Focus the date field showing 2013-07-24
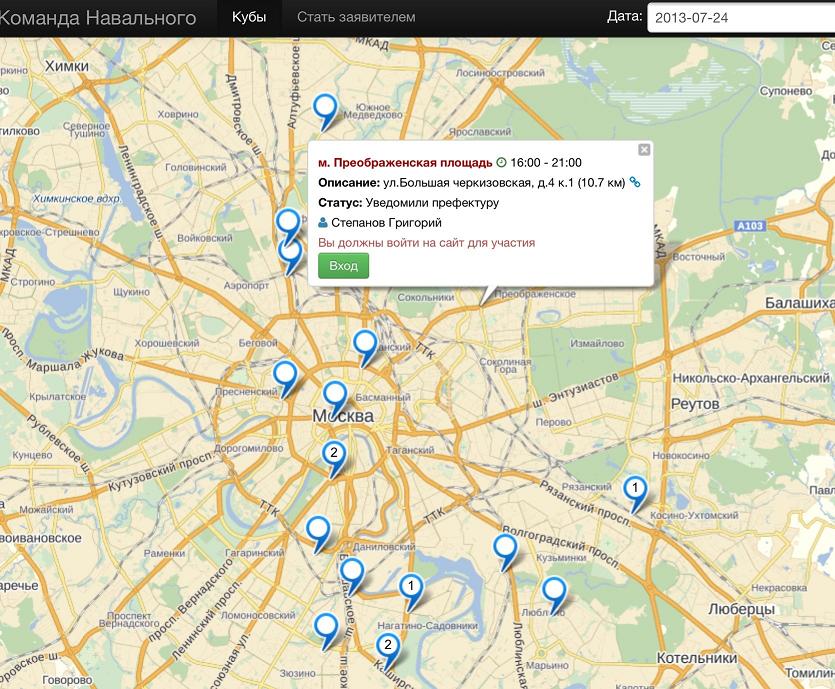Image resolution: width=835 pixels, height=689 pixels. (741, 18)
